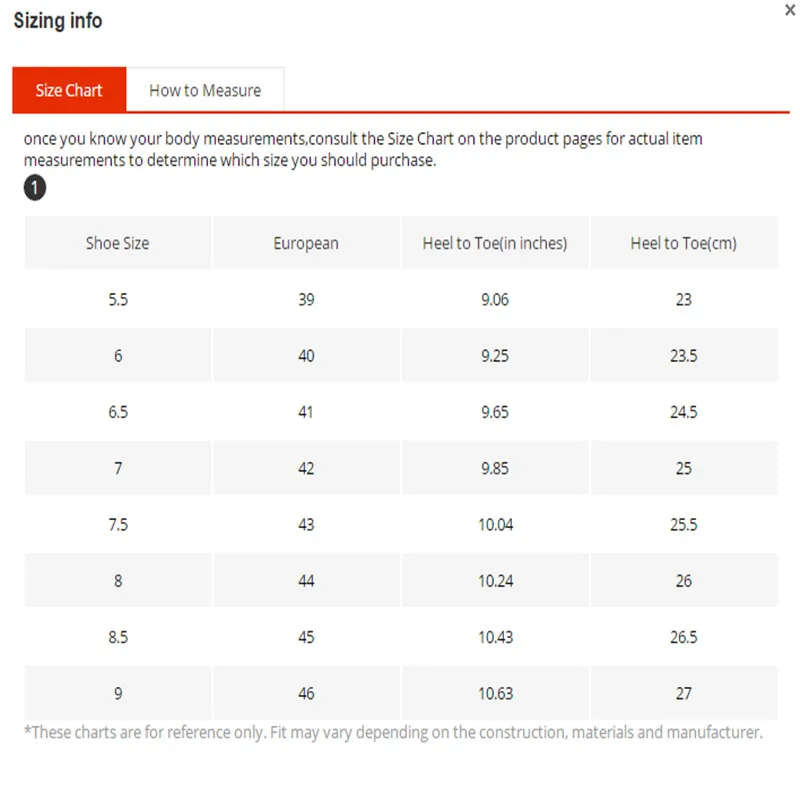Image resolution: width=800 pixels, height=800 pixels.
Task: Select European size 46 cell
Action: [306, 693]
